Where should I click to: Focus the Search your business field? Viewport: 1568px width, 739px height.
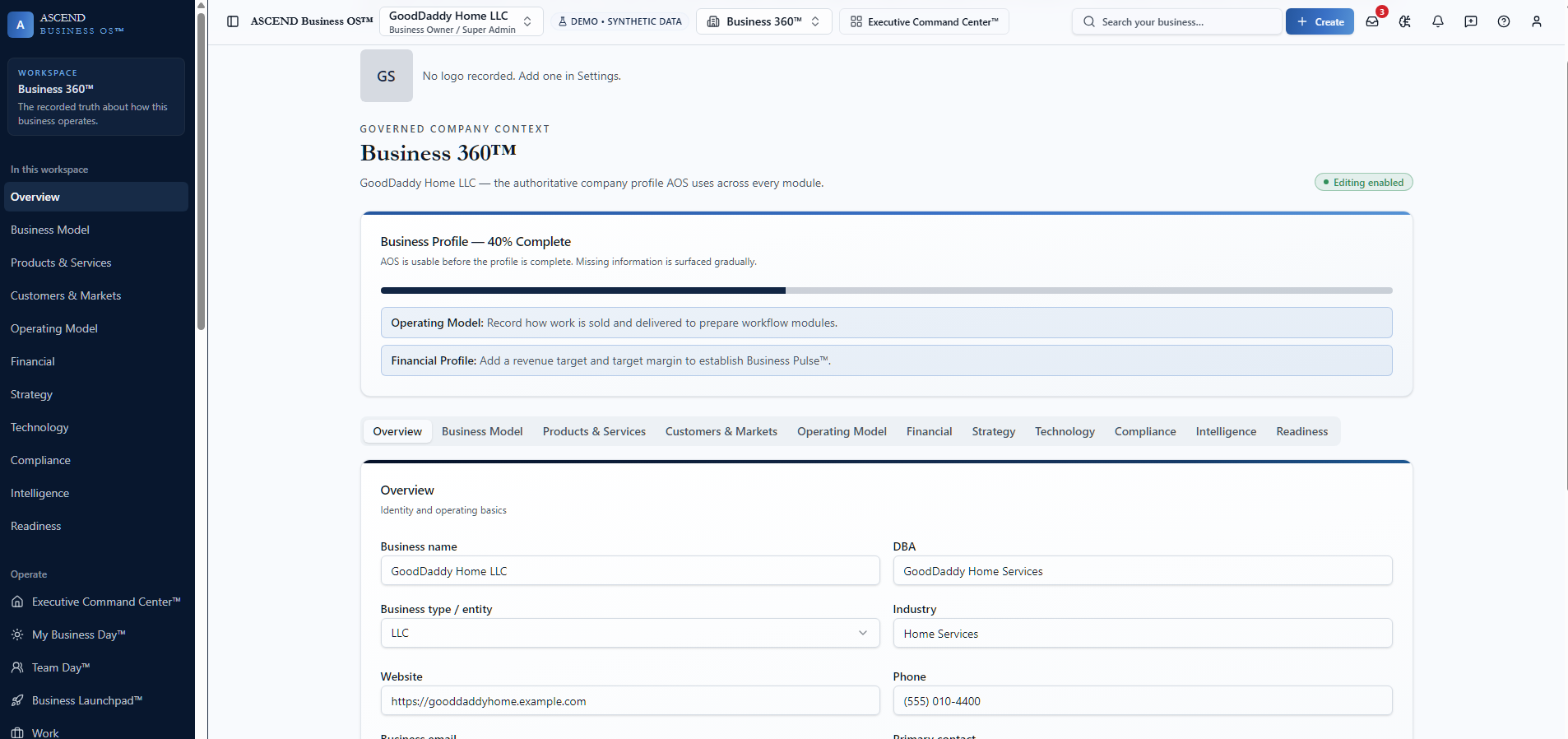pos(1176,21)
